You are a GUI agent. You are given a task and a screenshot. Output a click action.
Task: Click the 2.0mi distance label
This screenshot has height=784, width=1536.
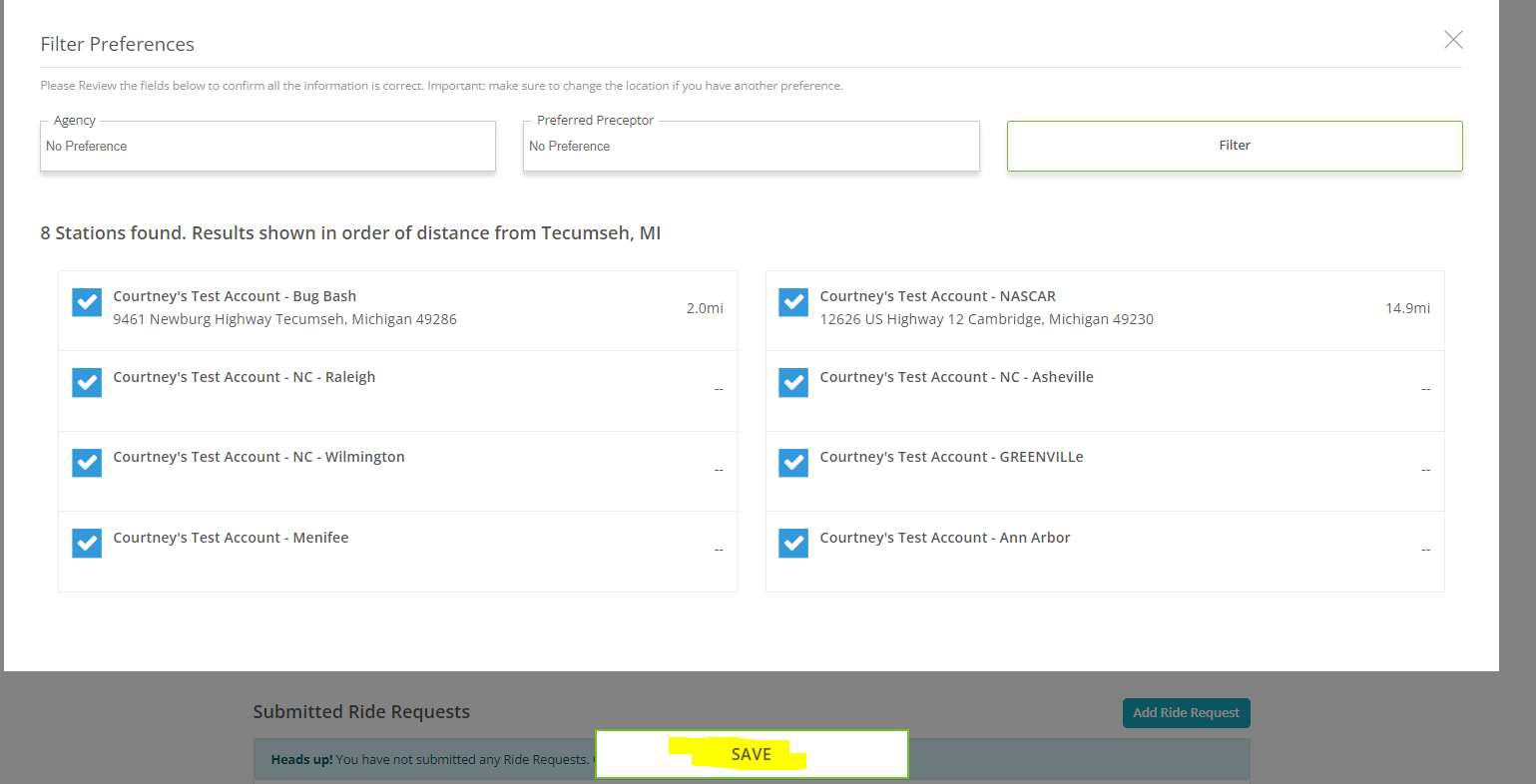point(705,308)
